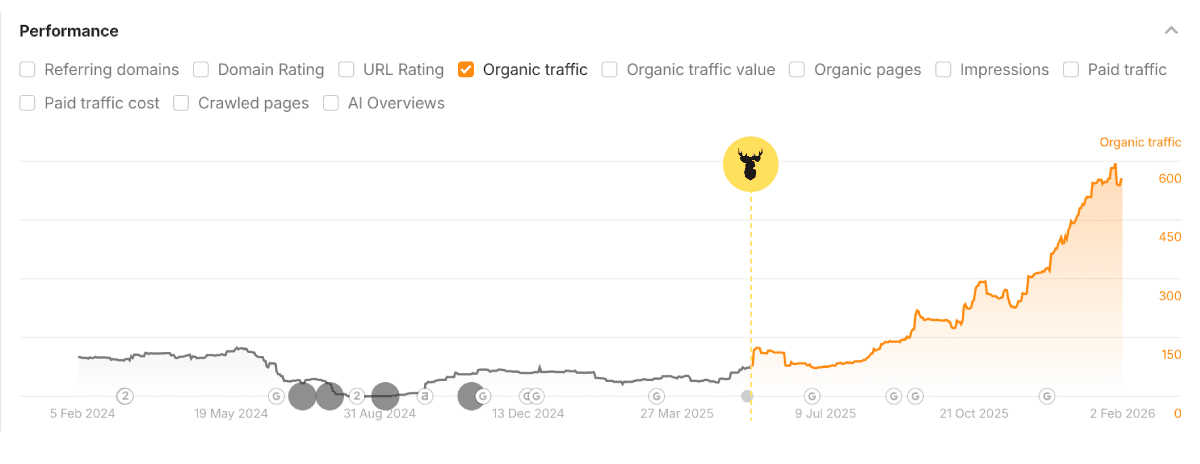Screen dimensions: 1200x464
Task: Enable the Referring domains checkbox
Action: tap(27, 70)
